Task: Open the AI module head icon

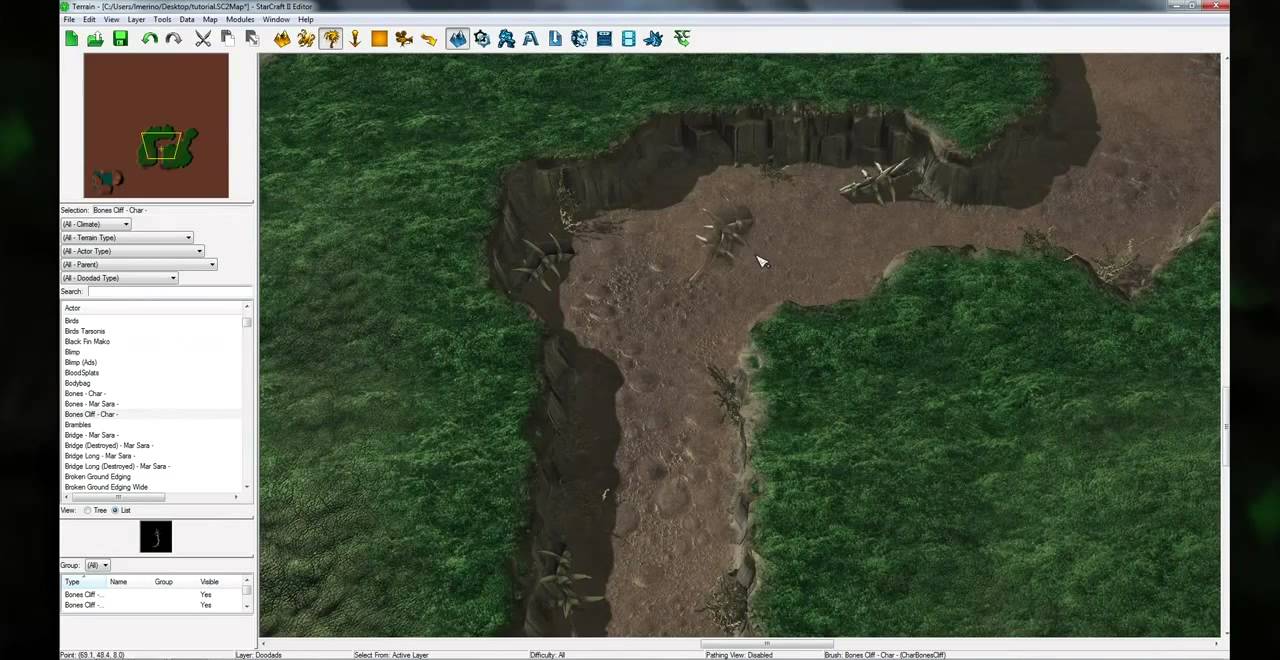Action: point(579,39)
